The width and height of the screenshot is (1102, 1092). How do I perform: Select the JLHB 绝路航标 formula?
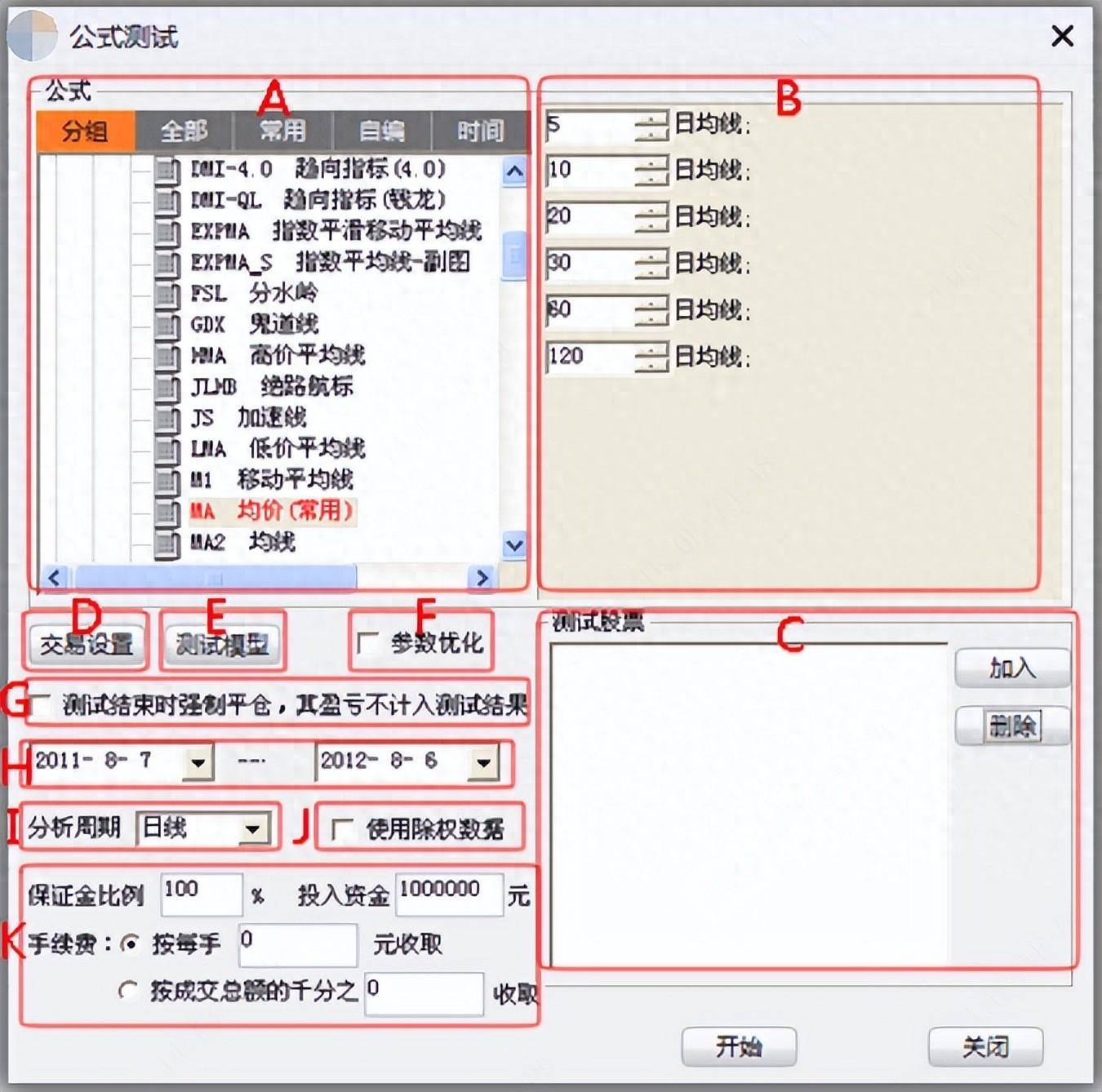click(x=271, y=386)
